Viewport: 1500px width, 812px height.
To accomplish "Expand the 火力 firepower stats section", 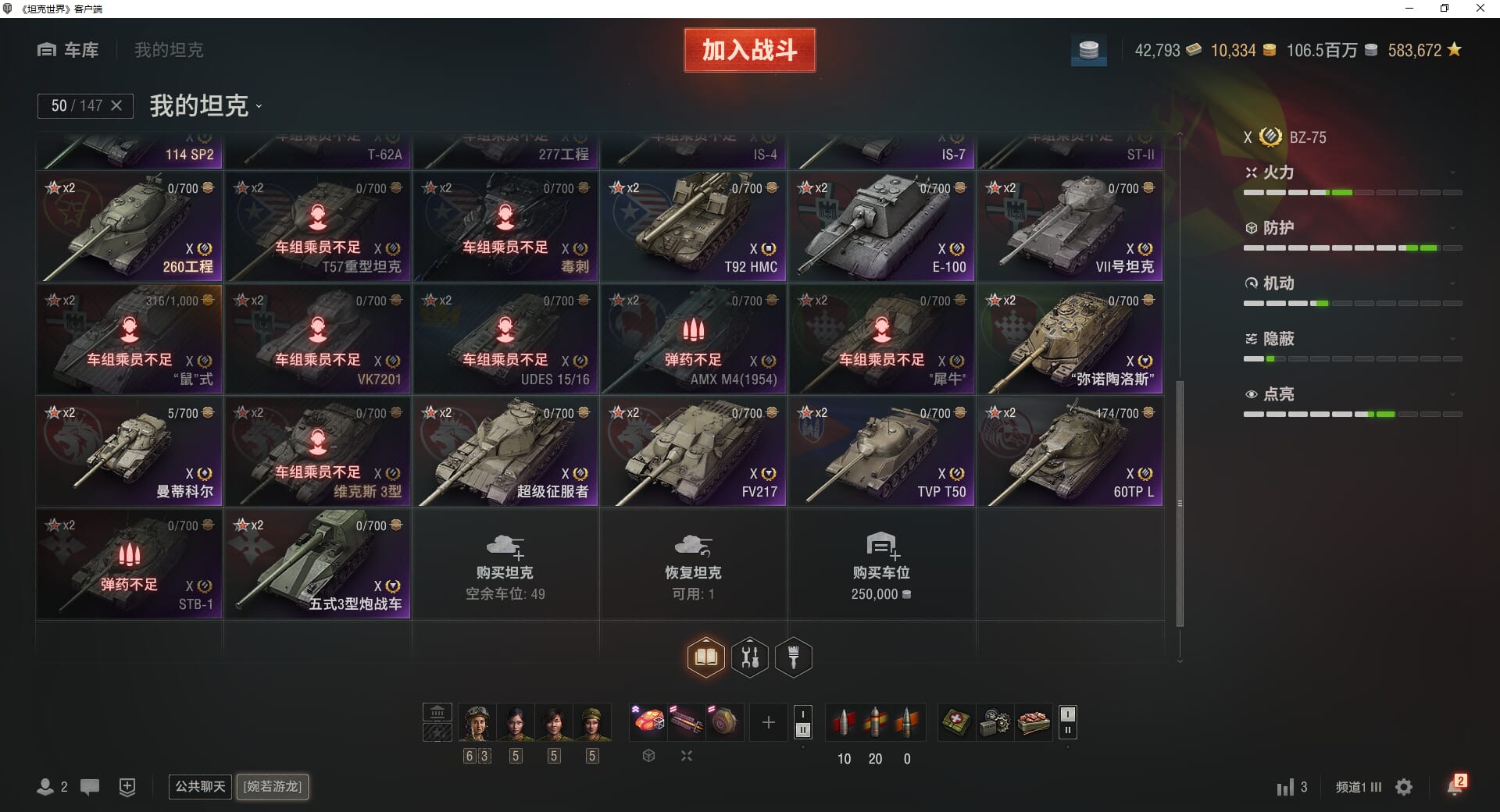I will (1352, 173).
